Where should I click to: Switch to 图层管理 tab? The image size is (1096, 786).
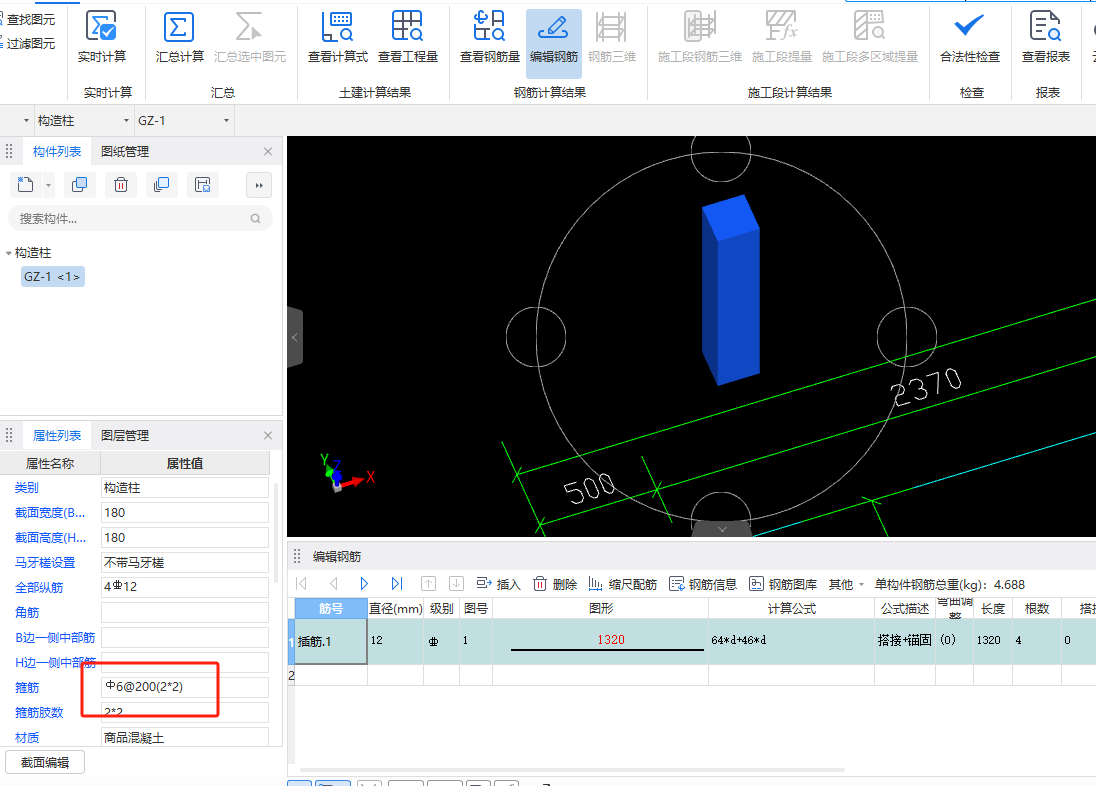(125, 436)
